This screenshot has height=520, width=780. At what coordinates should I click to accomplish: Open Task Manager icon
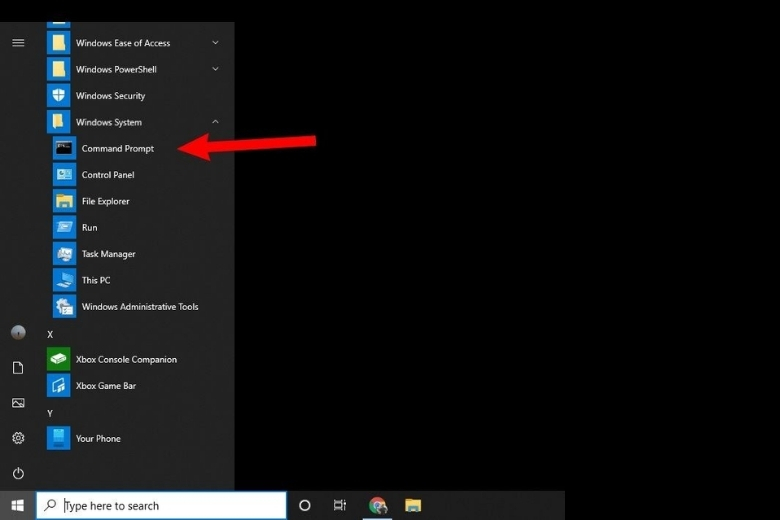(x=64, y=254)
